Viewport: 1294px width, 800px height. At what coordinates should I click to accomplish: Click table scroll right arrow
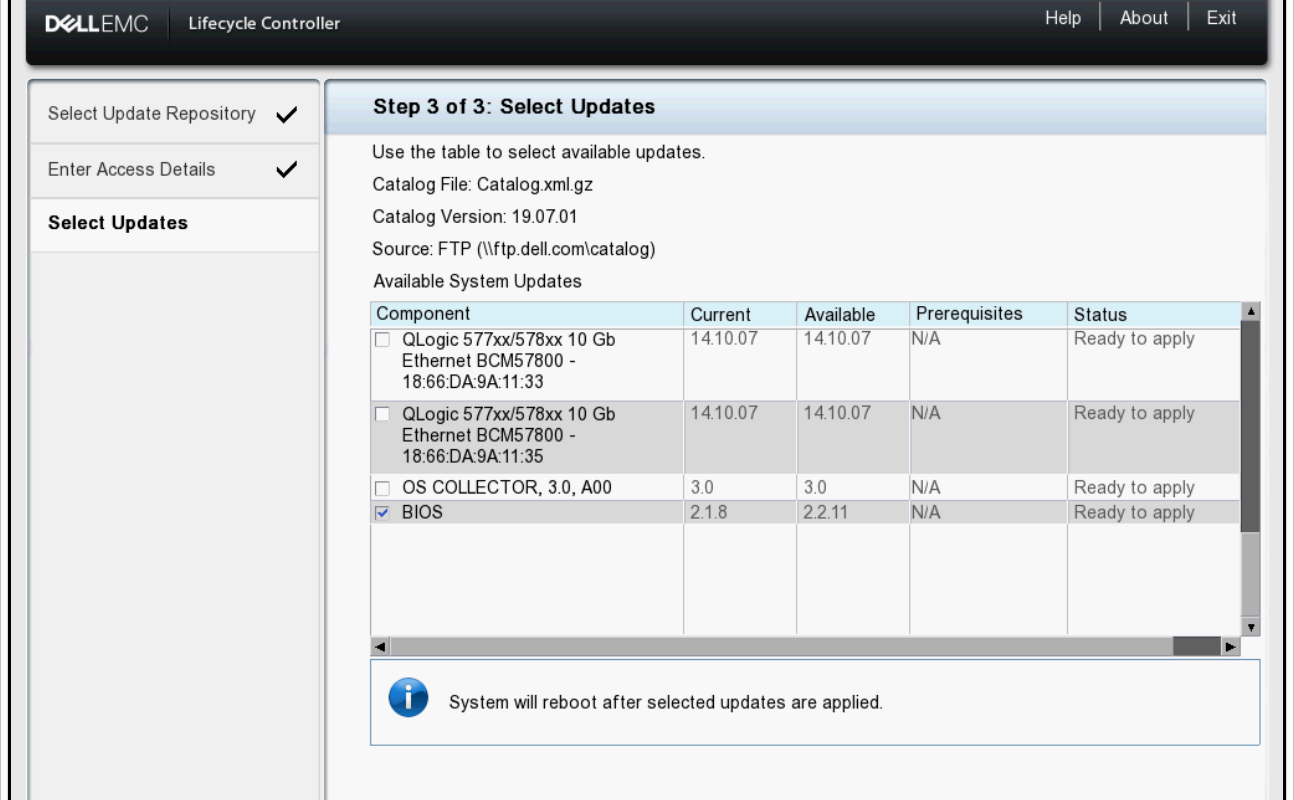1231,647
